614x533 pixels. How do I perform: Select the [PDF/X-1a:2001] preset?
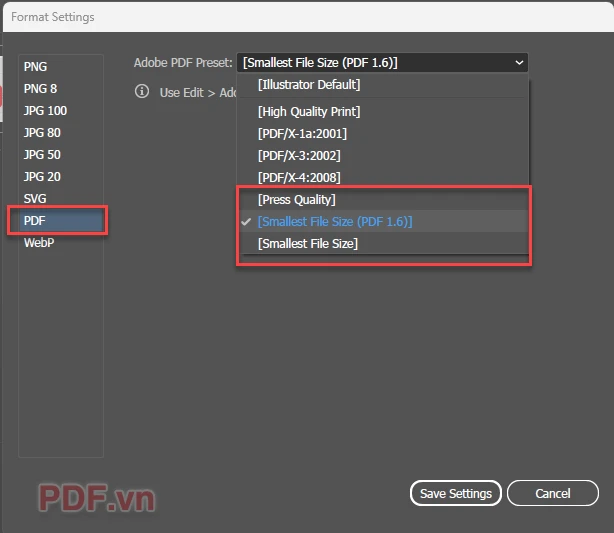383,134
